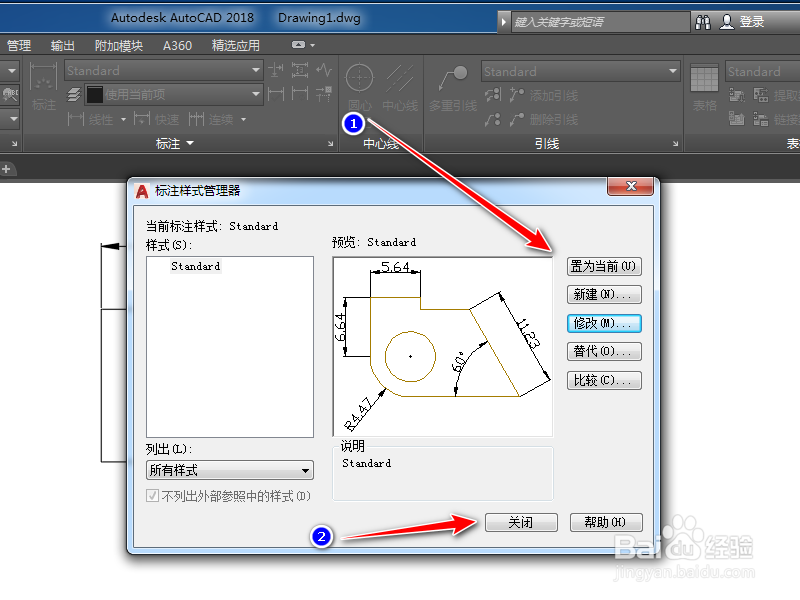
Task: Click the dimension Inspect icon with checkmark
Action: (x=276, y=94)
